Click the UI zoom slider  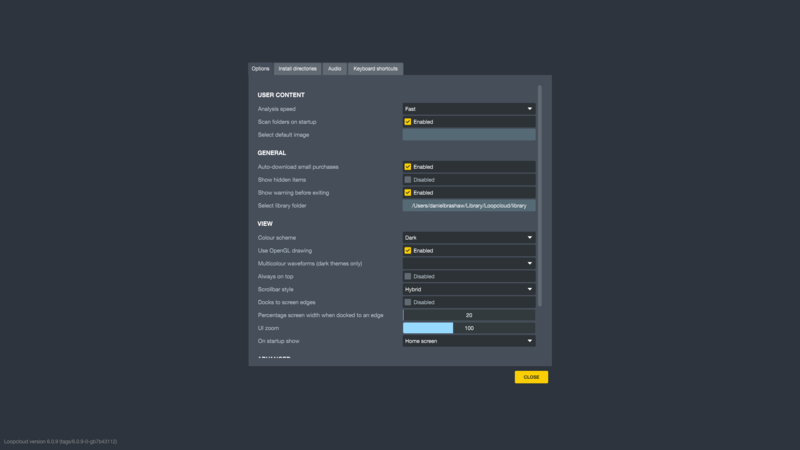469,328
